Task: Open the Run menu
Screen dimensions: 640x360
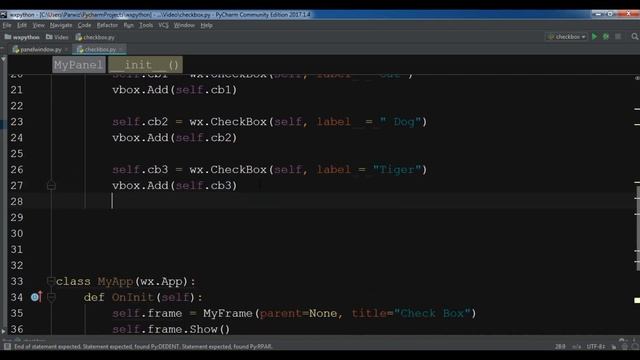Action: (129, 25)
